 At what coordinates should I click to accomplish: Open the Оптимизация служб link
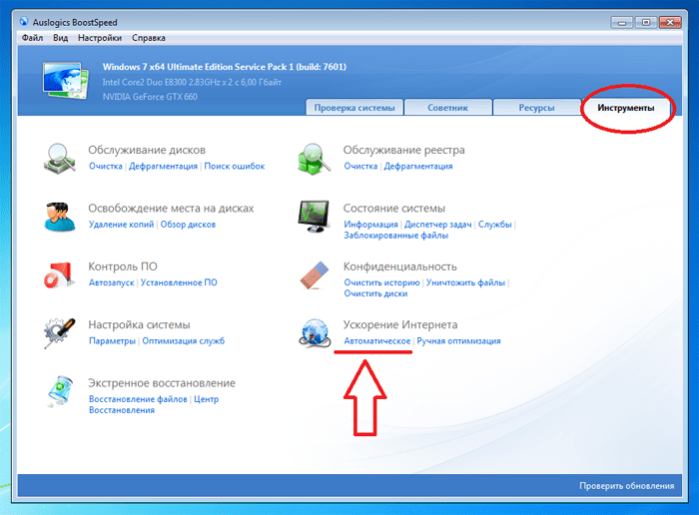coord(184,341)
